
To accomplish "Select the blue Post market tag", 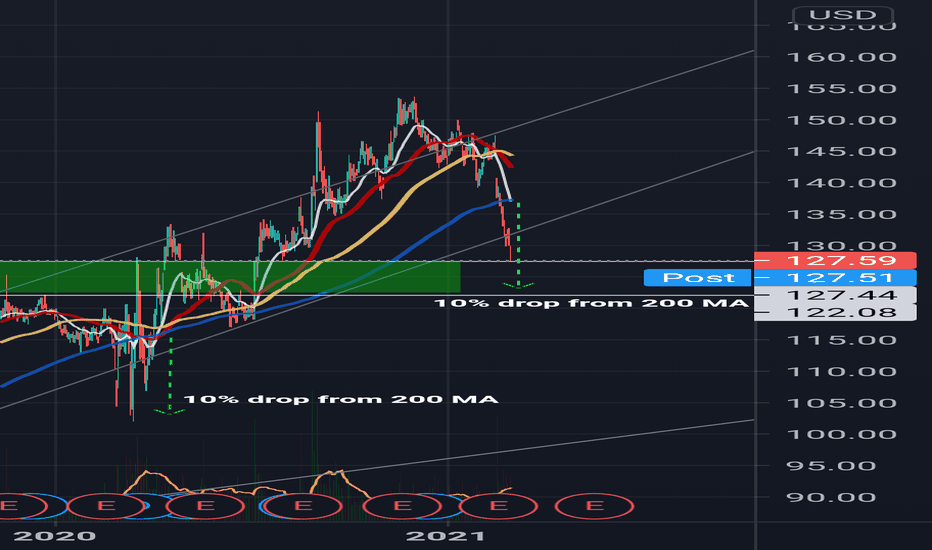I will coord(698,278).
